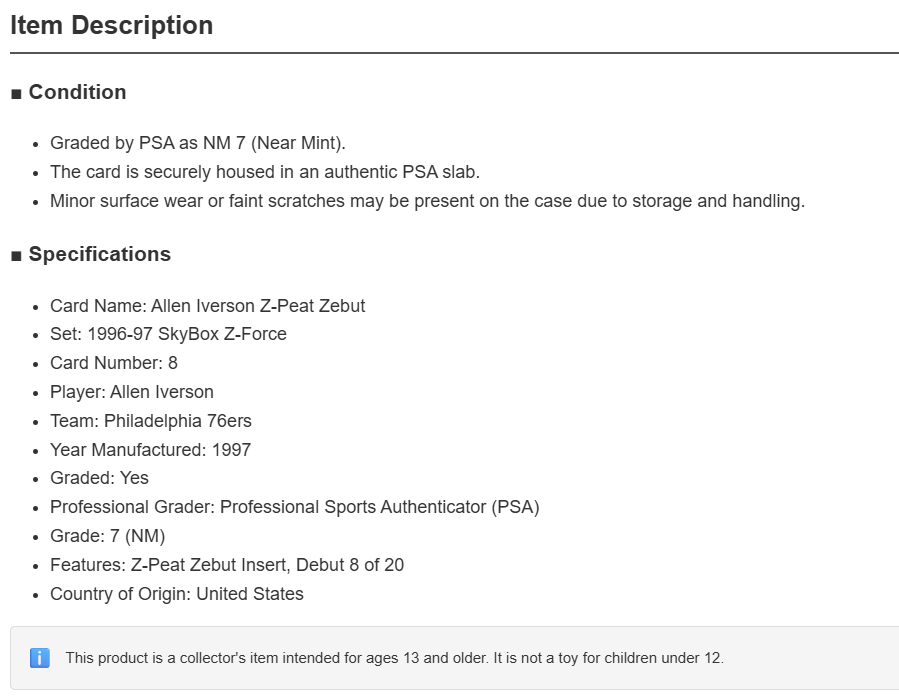Image resolution: width=899 pixels, height=700 pixels.
Task: Click the Player Allen Iverson line
Action: point(132,392)
